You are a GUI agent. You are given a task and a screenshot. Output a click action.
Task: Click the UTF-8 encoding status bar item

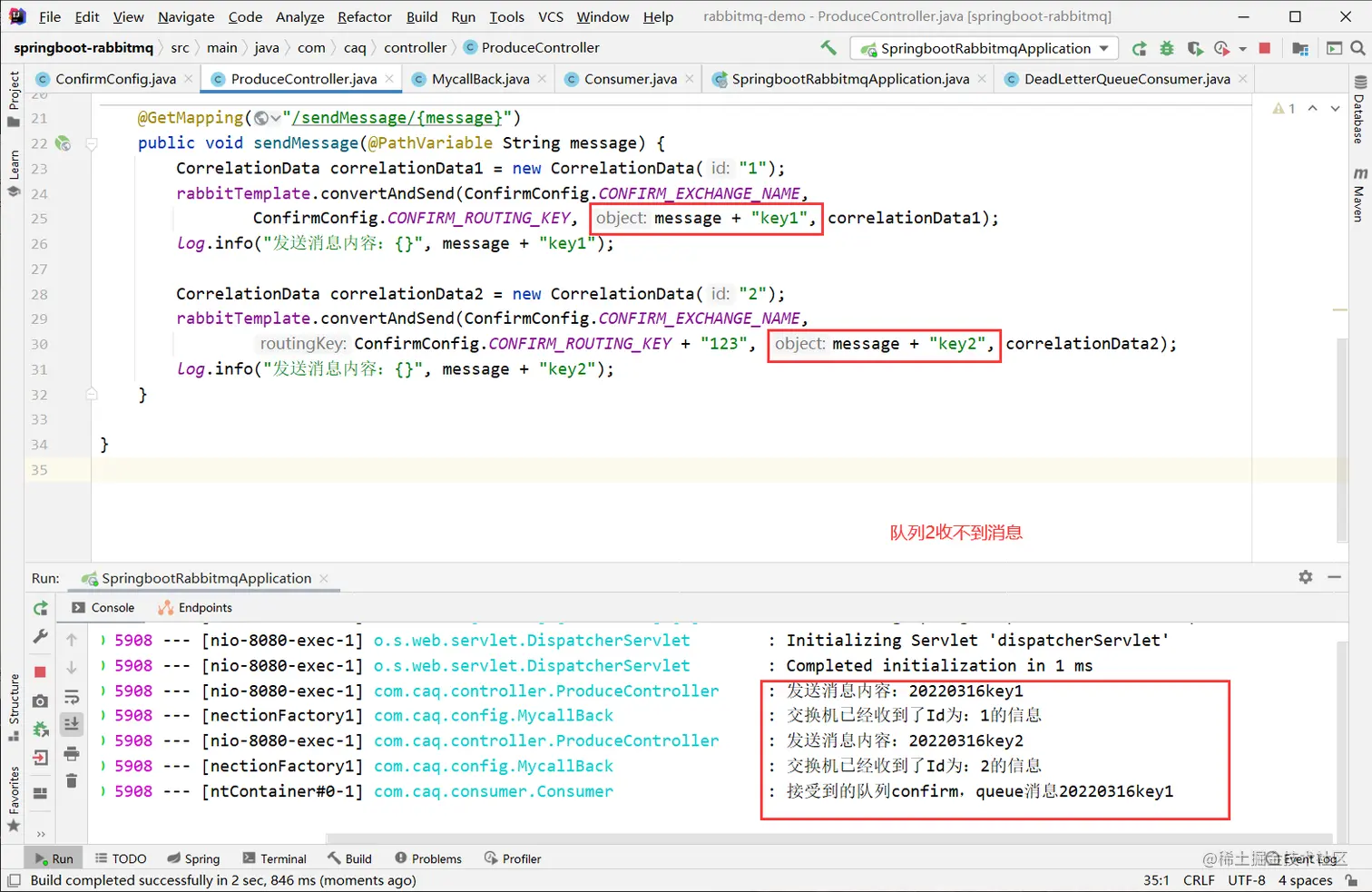[1246, 880]
